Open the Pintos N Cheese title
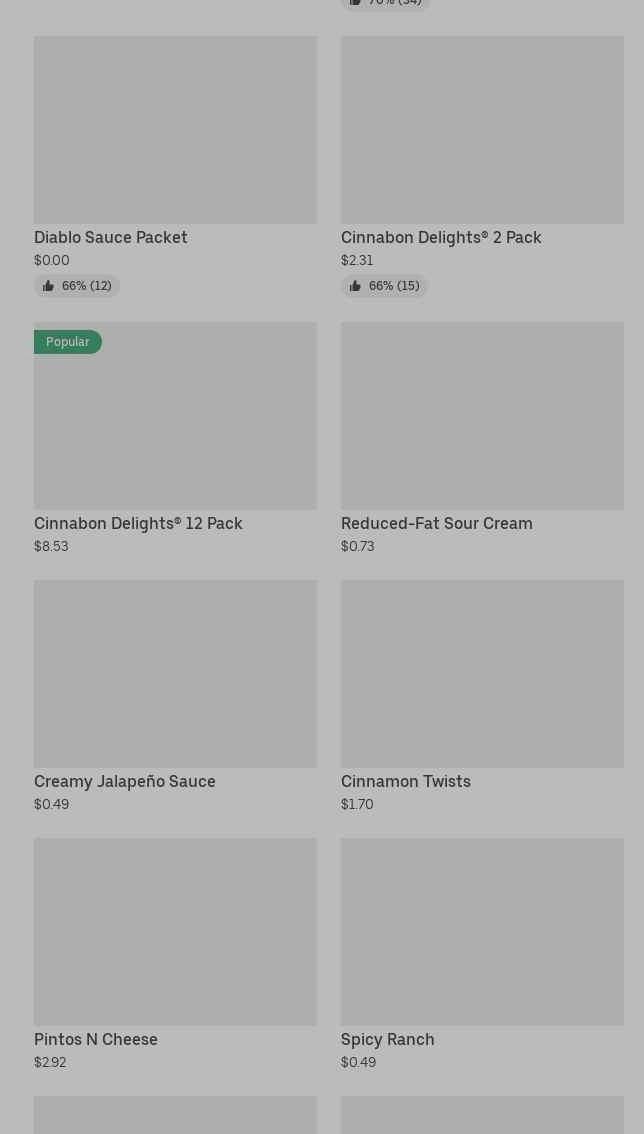Image resolution: width=644 pixels, height=1134 pixels. pyautogui.click(x=96, y=1040)
